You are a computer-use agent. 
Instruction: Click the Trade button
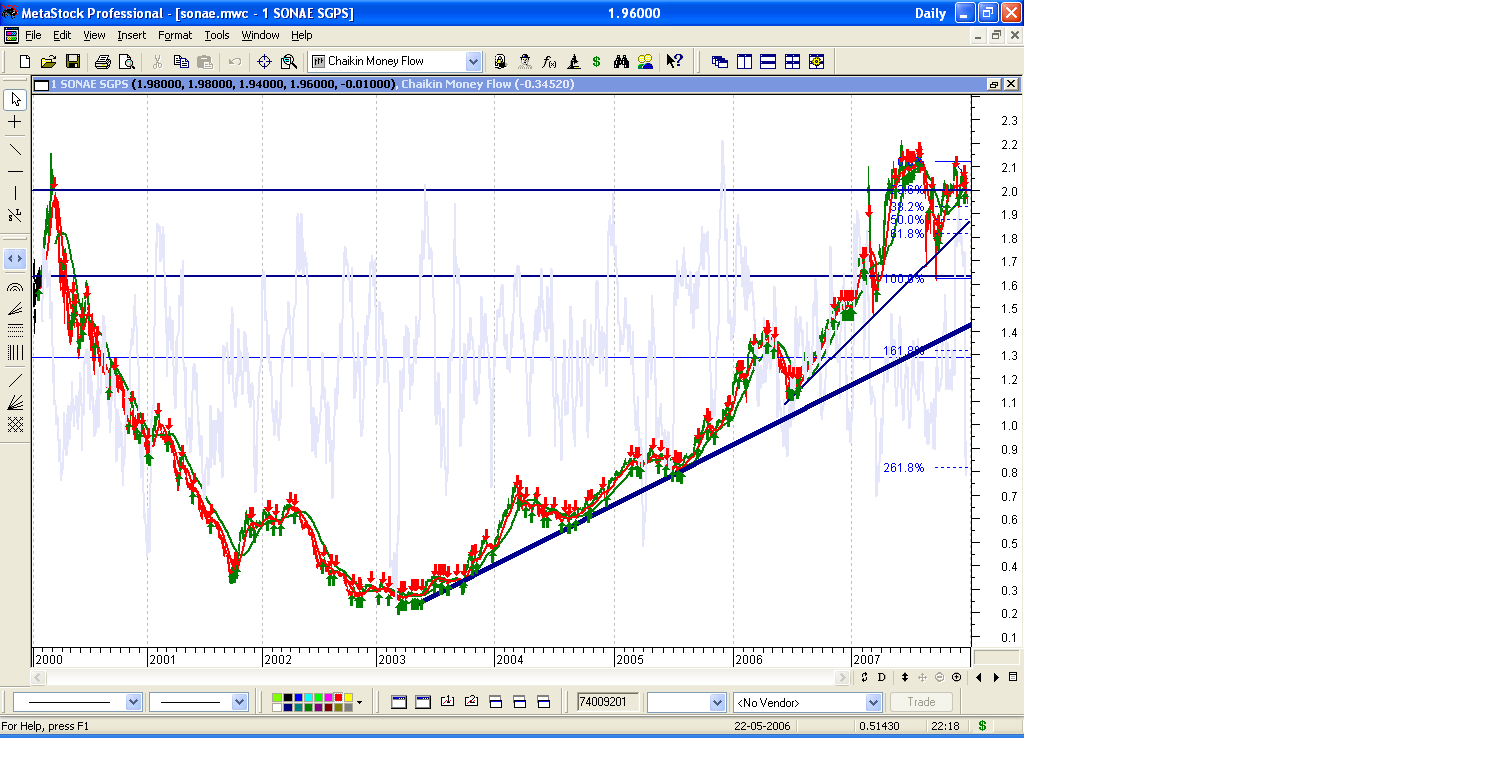[921, 702]
